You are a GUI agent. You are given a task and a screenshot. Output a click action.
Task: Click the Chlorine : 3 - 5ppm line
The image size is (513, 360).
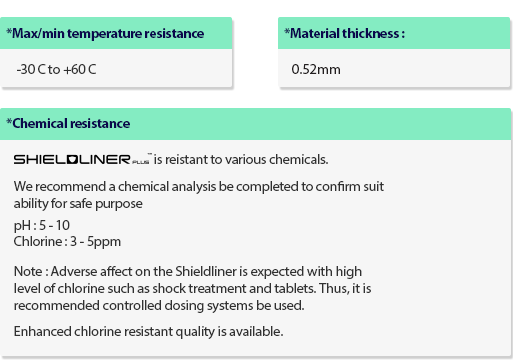click(x=67, y=242)
